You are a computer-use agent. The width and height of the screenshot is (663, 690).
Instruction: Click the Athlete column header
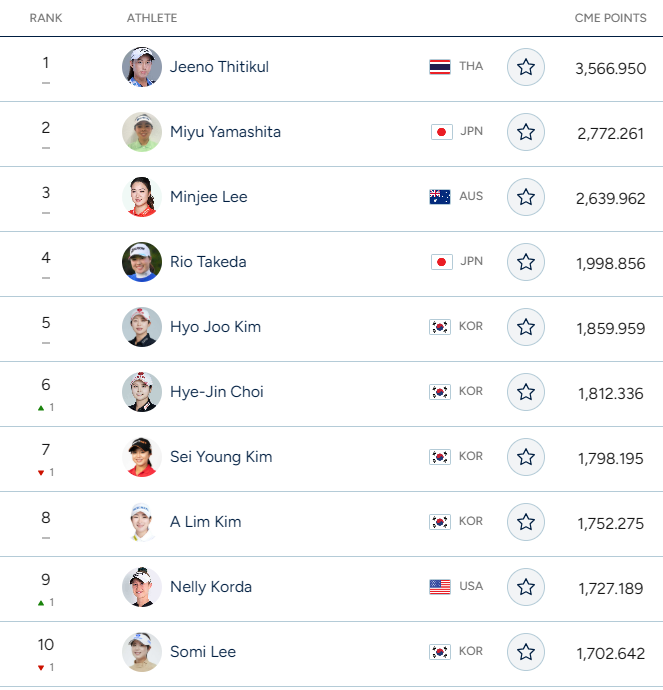[x=152, y=18]
